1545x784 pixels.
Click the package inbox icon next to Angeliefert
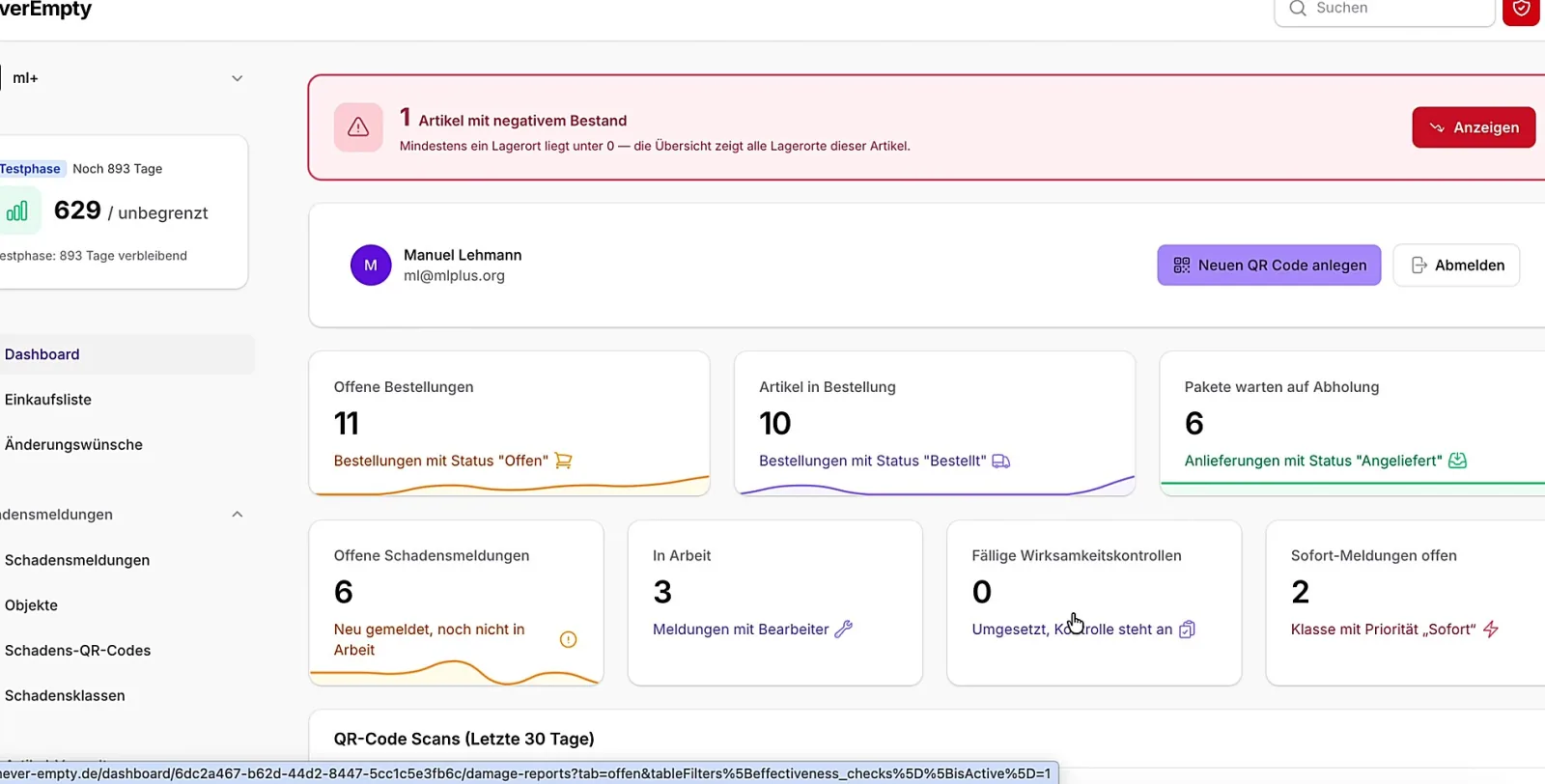1458,462
